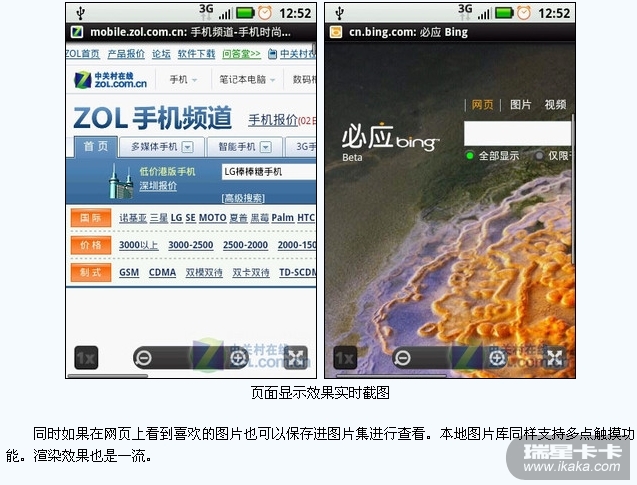This screenshot has height=485, width=637.
Task: Expand 多媒体手机 tab dropdown arrow
Action: pos(188,147)
